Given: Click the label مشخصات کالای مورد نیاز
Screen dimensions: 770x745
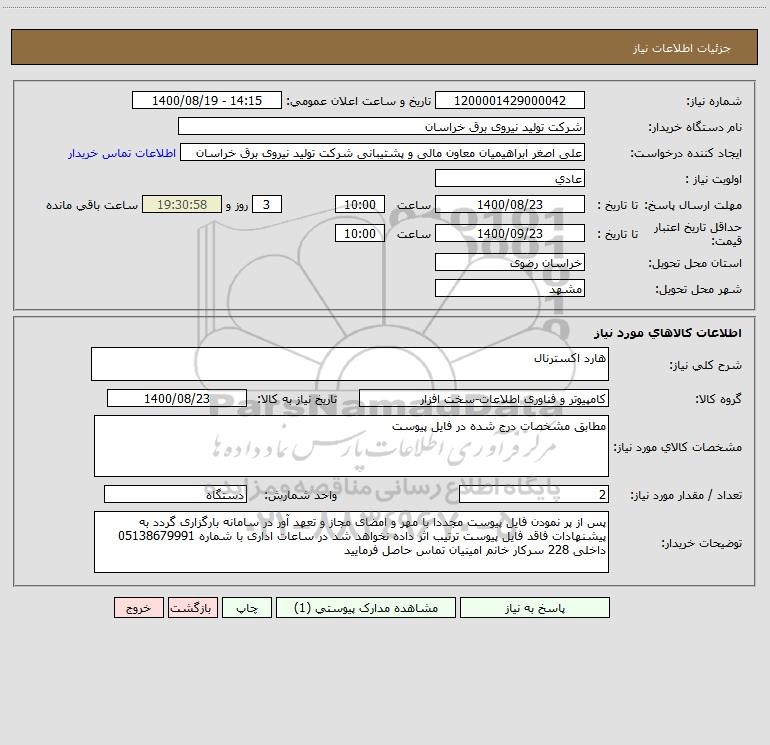Looking at the screenshot, I should pos(678,447).
